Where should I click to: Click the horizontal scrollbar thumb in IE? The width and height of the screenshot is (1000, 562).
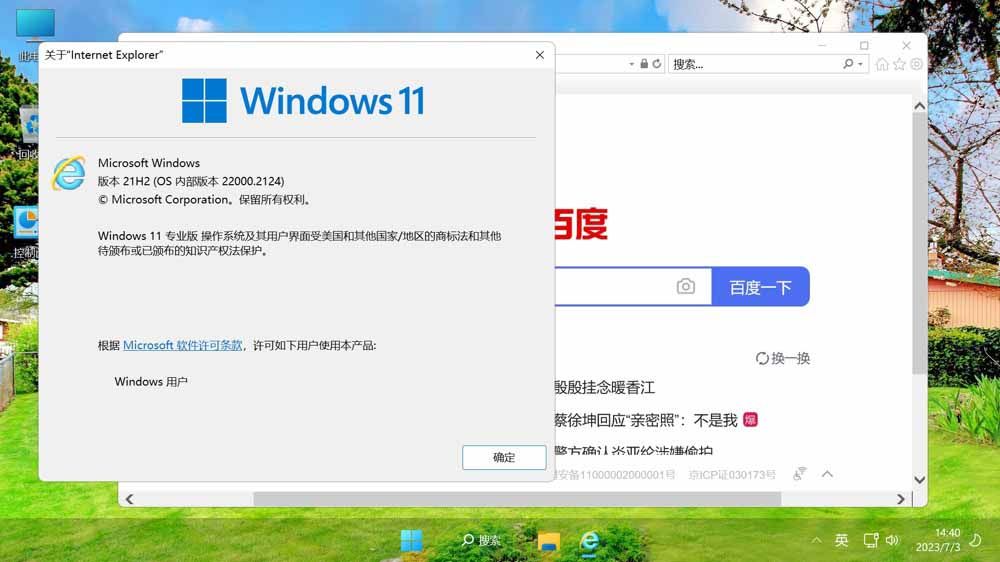pos(517,499)
